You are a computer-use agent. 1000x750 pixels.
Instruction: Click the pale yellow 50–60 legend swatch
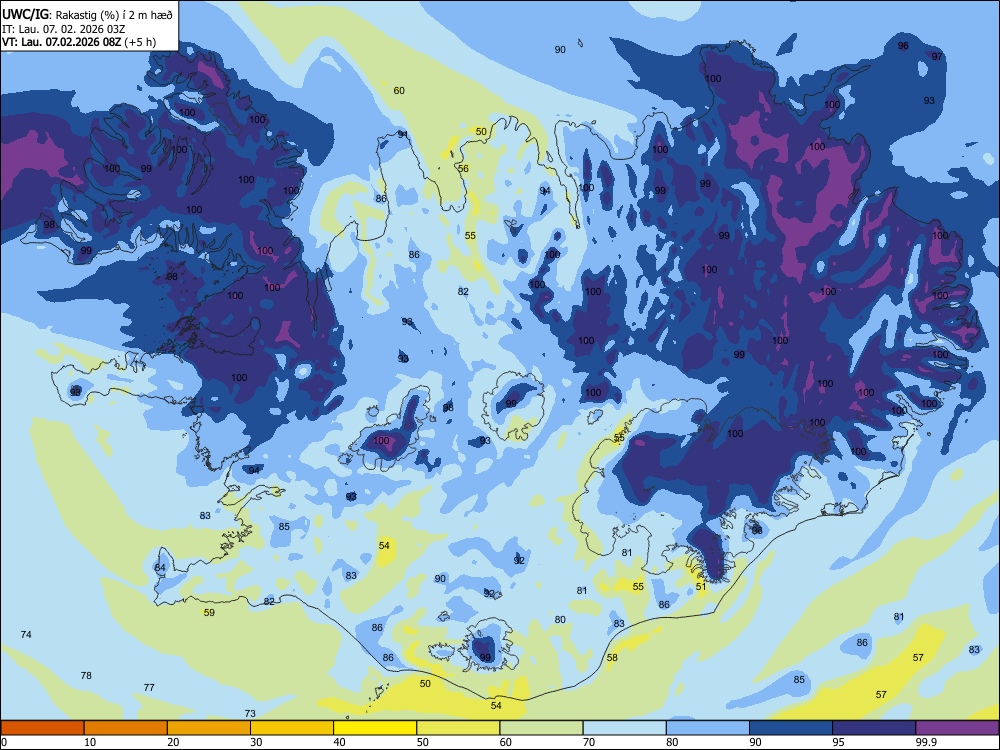tap(458, 728)
